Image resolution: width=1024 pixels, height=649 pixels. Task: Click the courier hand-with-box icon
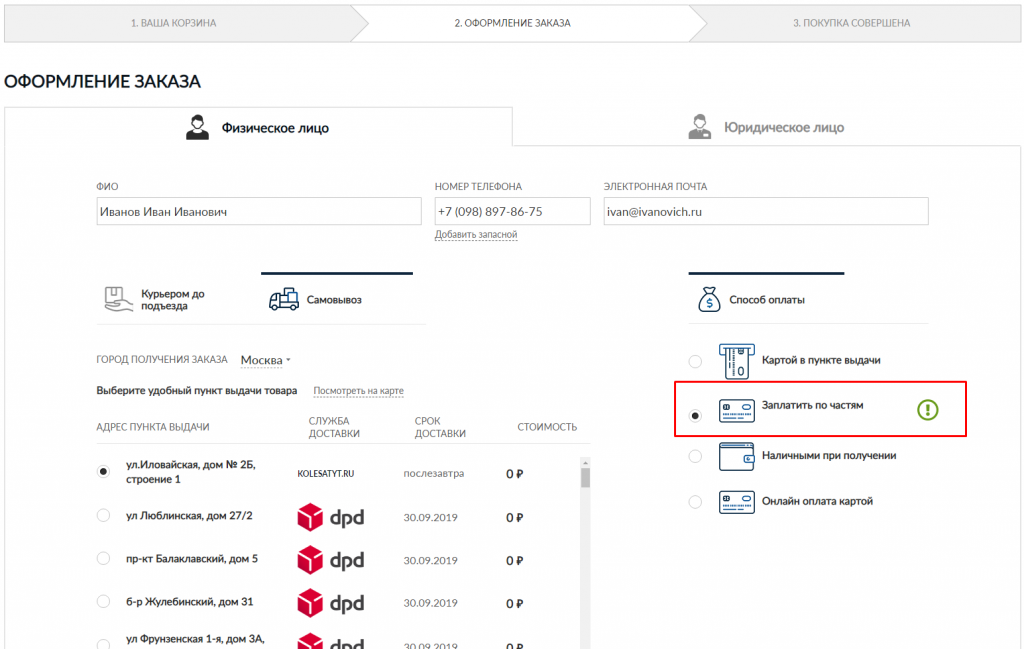click(x=119, y=299)
